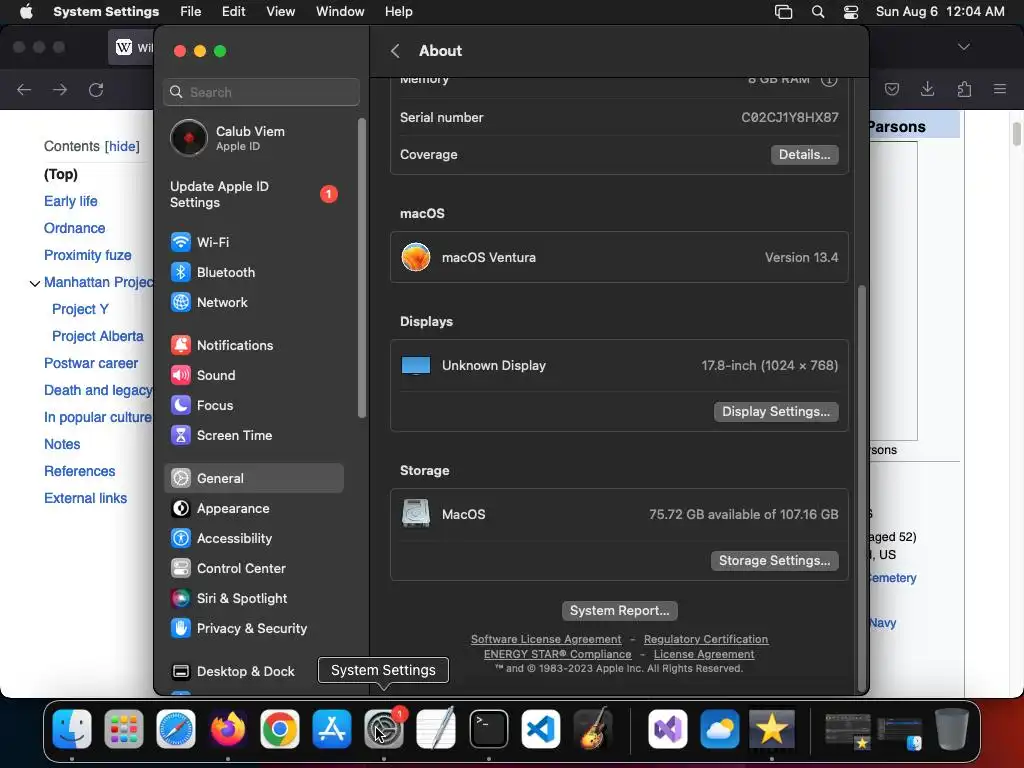Hide Wikipedia contents list
The image size is (1024, 768).
pyautogui.click(x=122, y=146)
